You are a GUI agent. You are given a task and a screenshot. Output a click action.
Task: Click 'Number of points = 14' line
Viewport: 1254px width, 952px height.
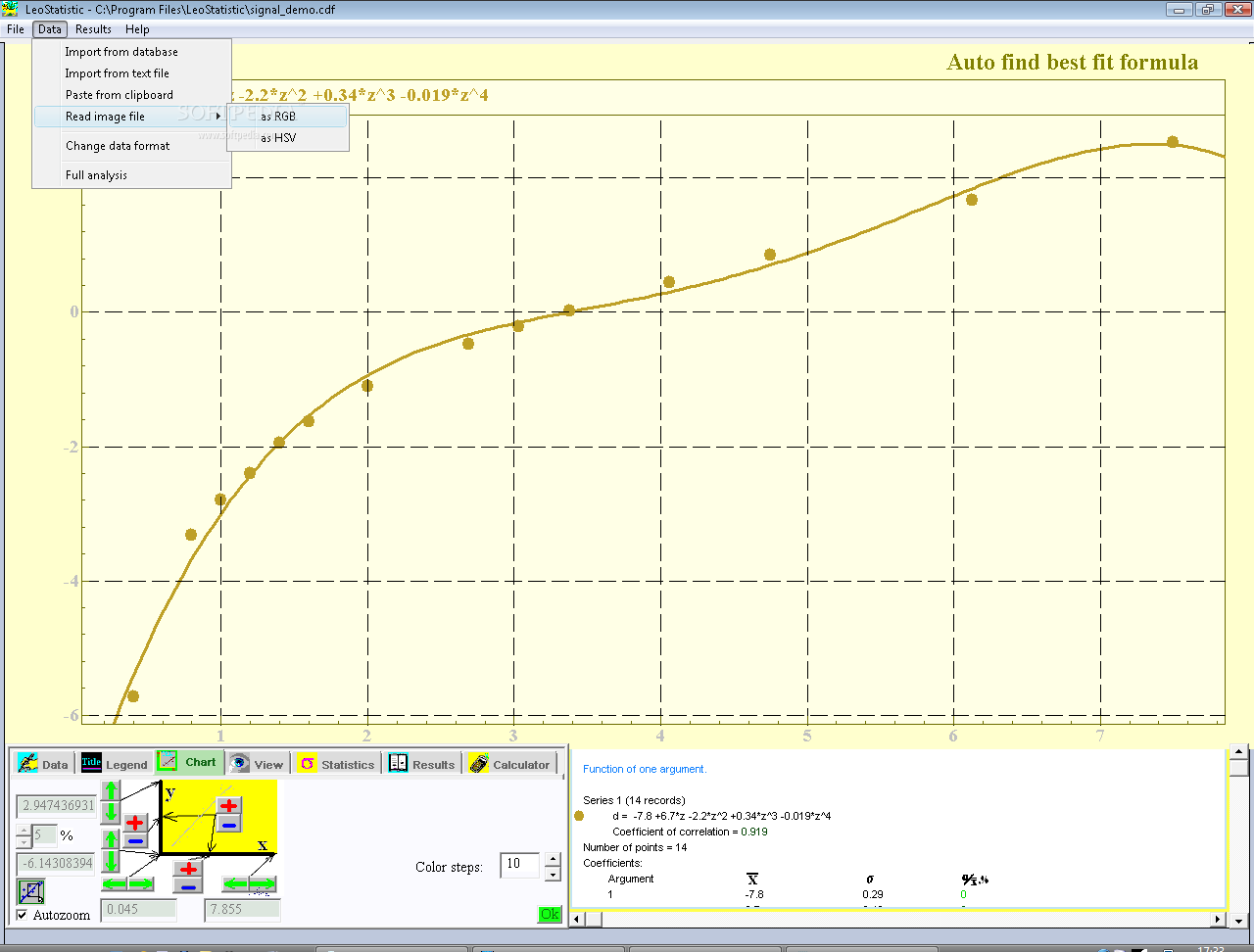(635, 847)
